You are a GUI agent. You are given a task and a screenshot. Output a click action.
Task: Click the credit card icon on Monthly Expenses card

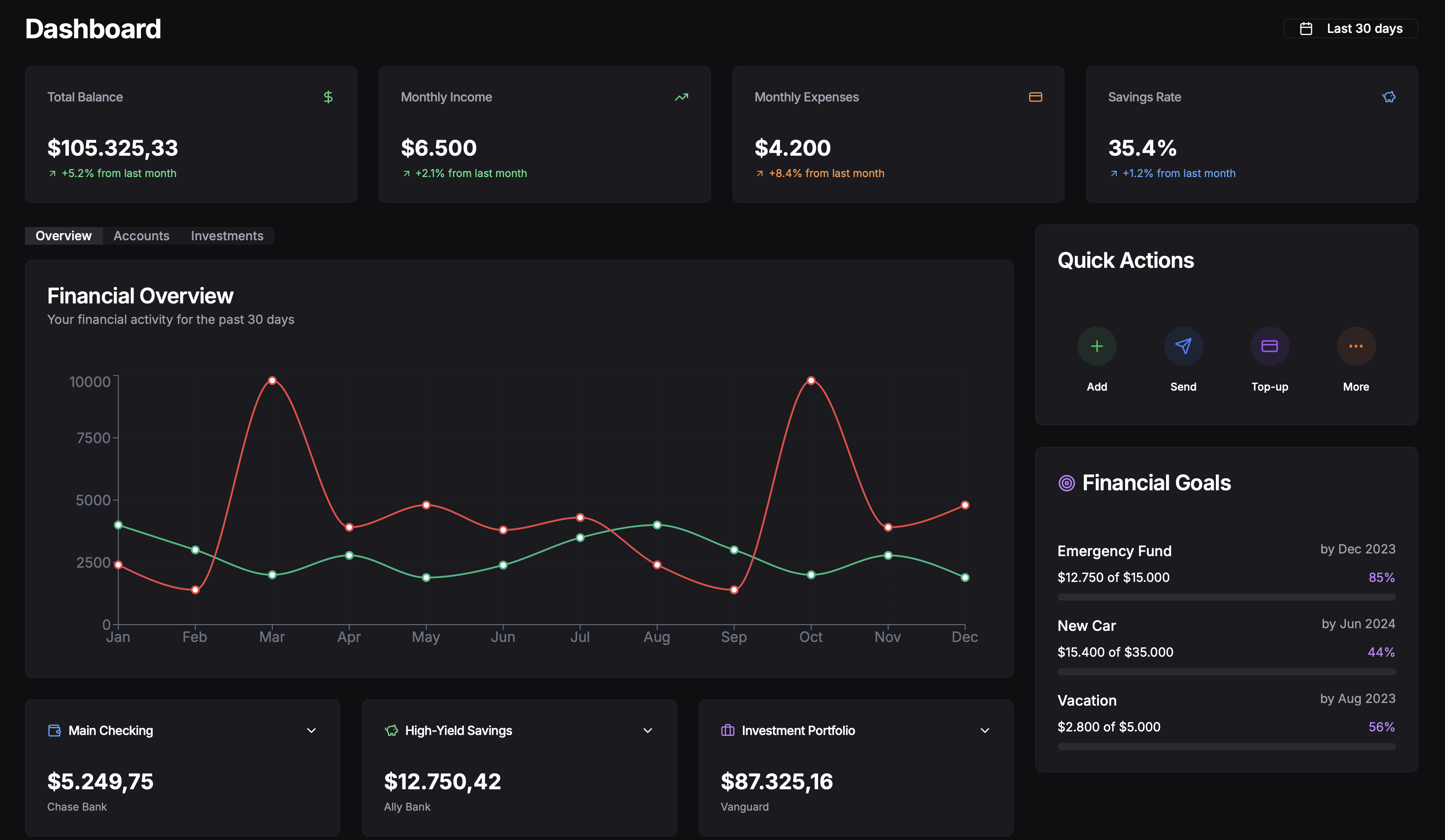[x=1036, y=97]
